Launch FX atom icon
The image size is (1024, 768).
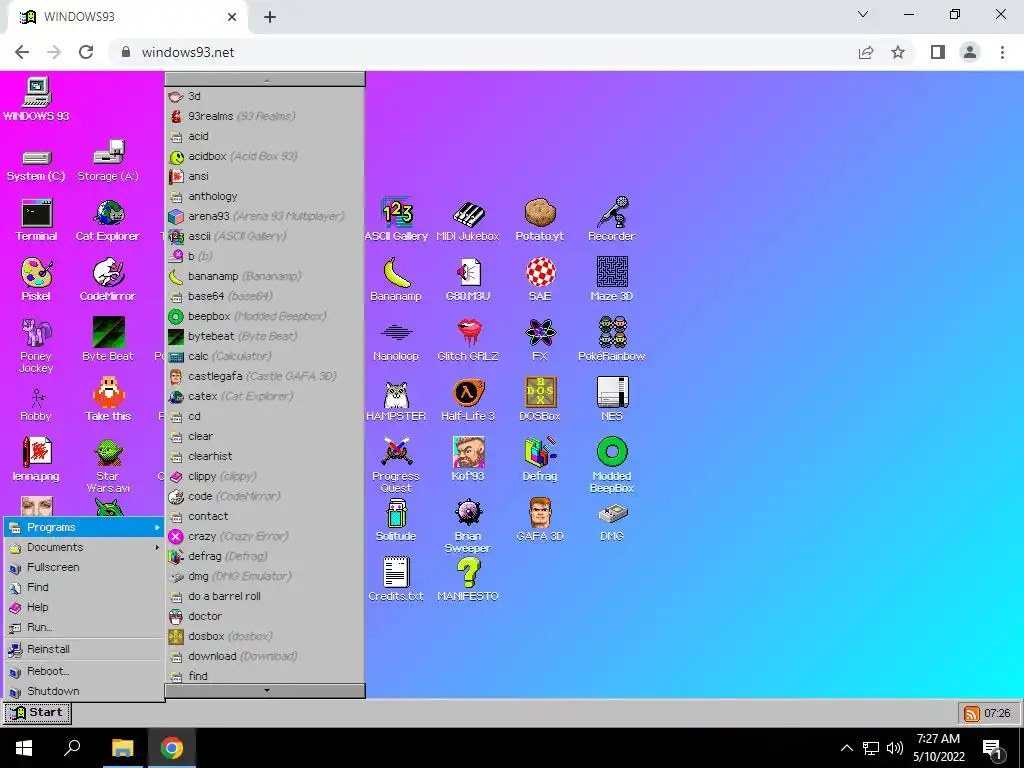coord(540,340)
